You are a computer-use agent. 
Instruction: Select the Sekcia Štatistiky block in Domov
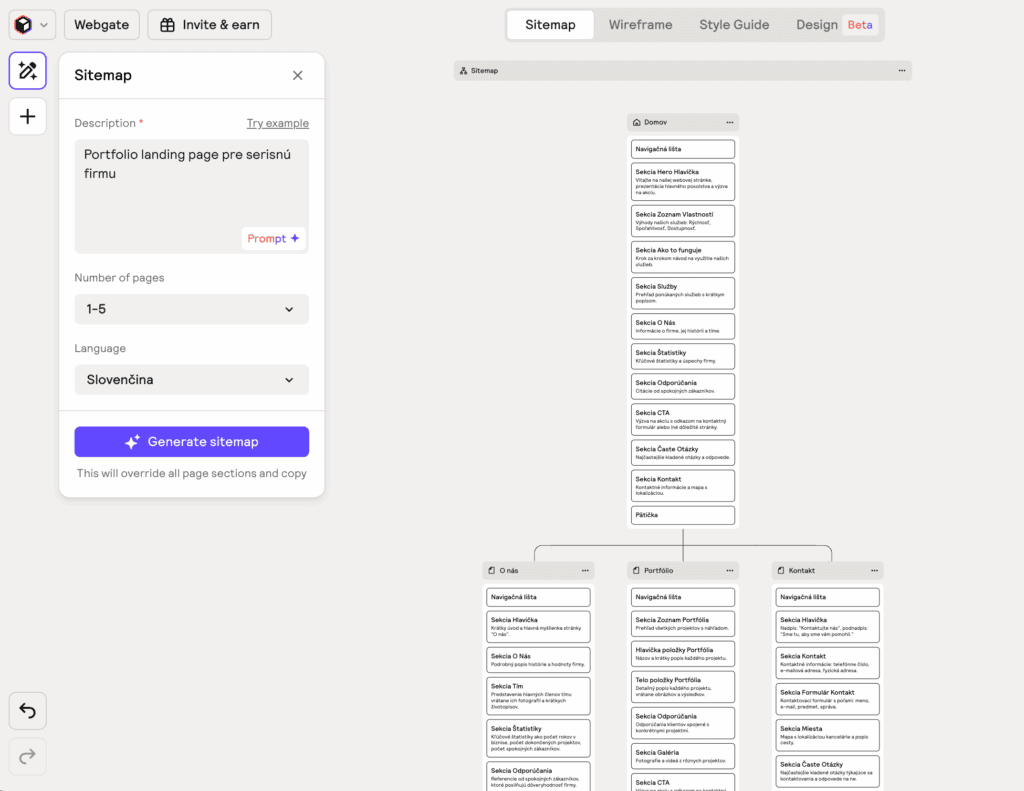pyautogui.click(x=682, y=356)
